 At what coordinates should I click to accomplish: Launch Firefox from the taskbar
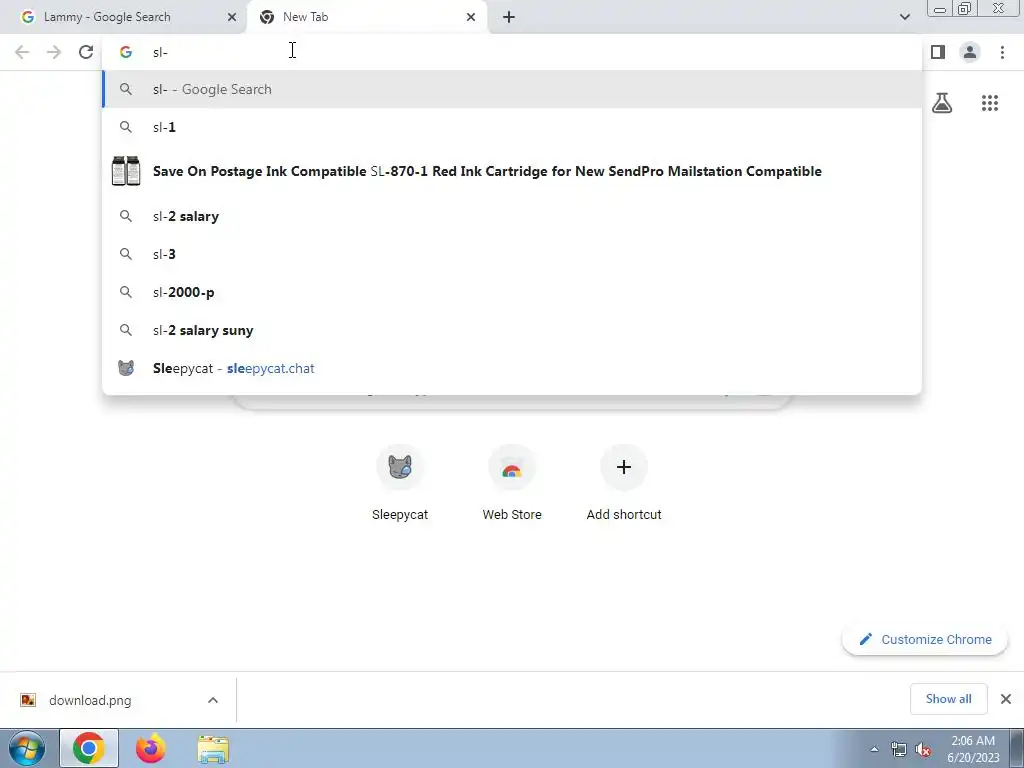point(151,748)
